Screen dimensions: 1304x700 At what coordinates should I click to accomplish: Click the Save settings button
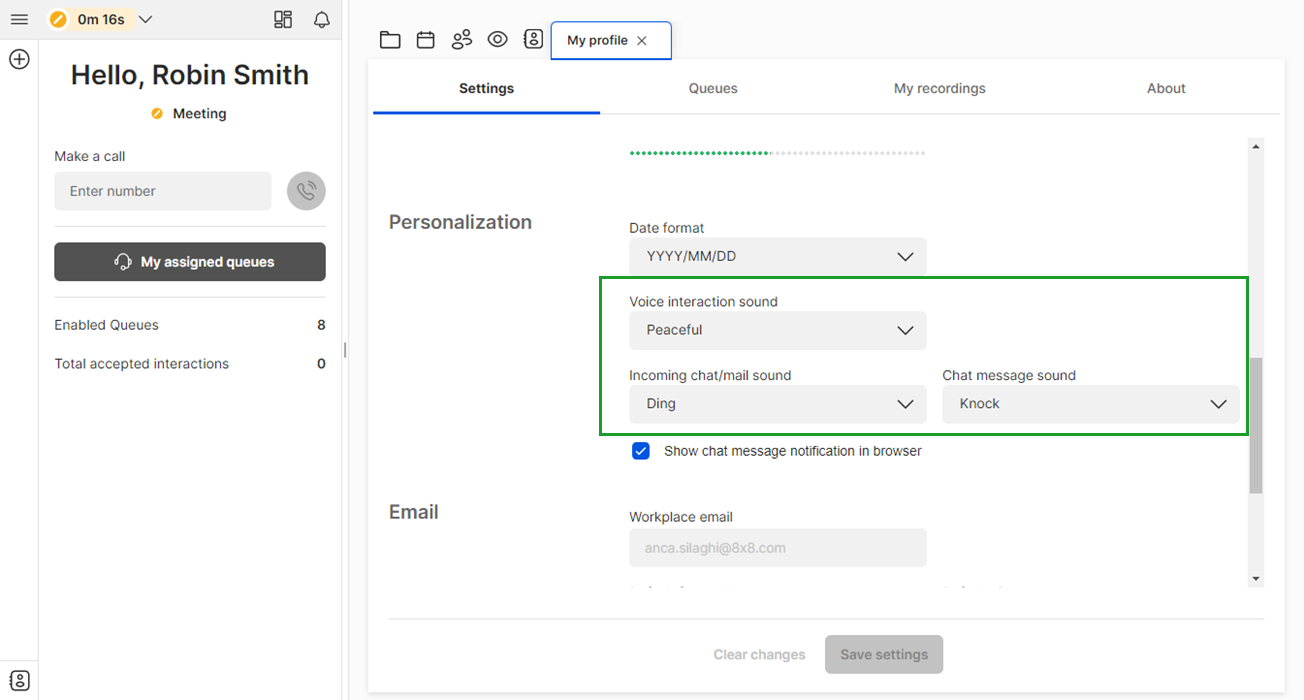[x=884, y=655]
